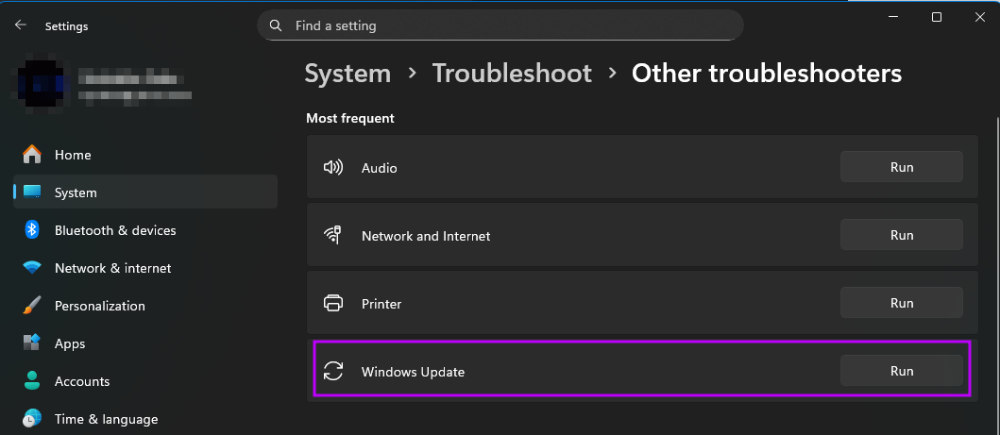Click the Windows Update label
The width and height of the screenshot is (1000, 435).
[x=413, y=371]
